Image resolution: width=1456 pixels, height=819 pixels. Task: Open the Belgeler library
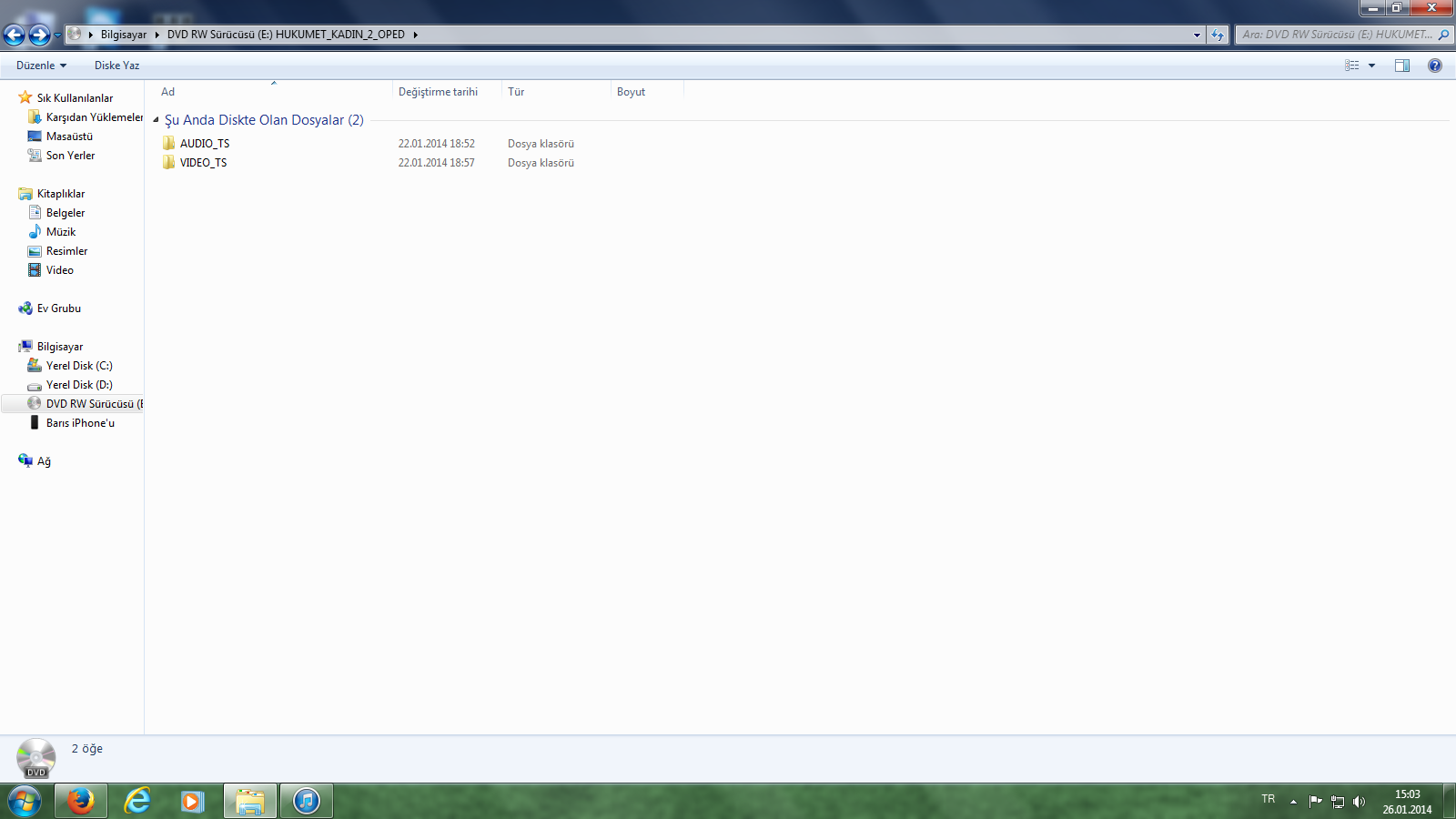click(66, 213)
